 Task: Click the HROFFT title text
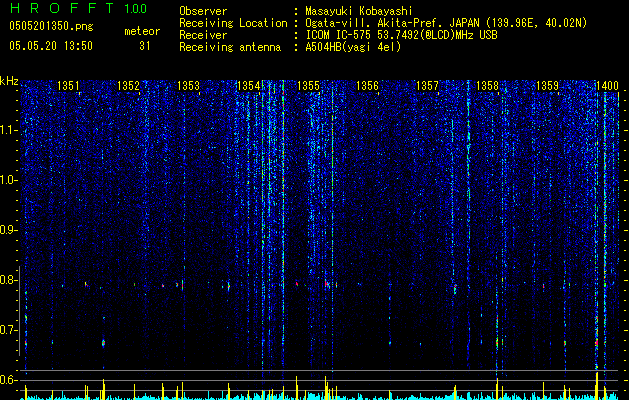pyautogui.click(x=61, y=8)
